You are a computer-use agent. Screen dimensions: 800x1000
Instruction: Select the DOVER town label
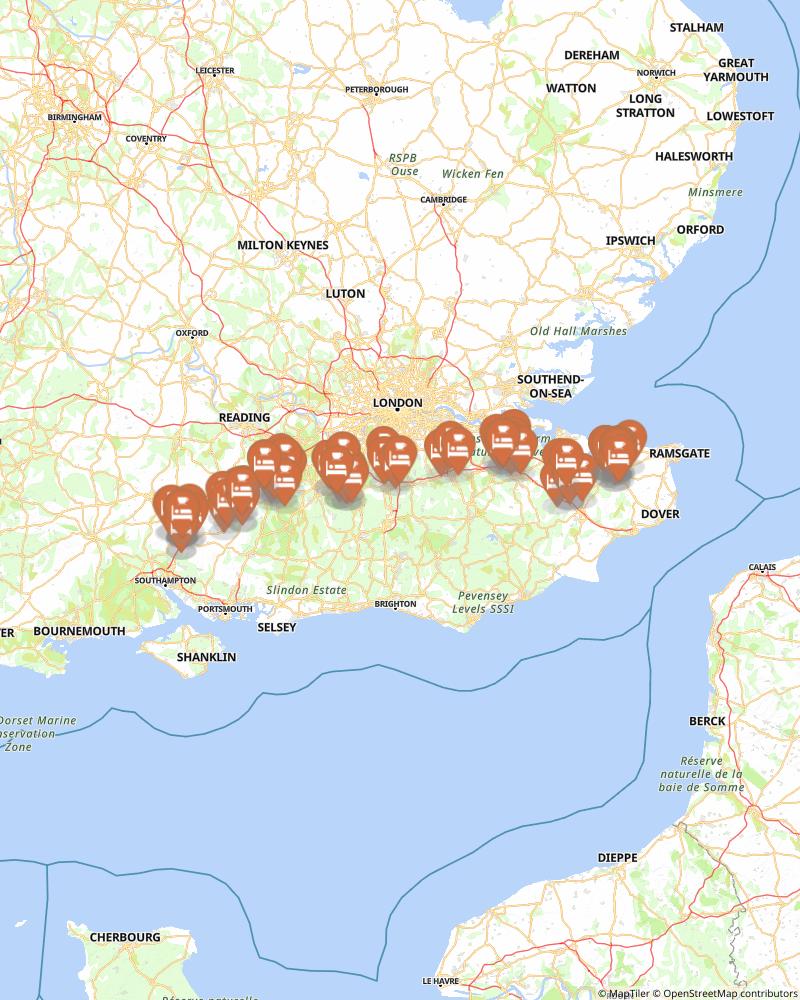pos(660,514)
